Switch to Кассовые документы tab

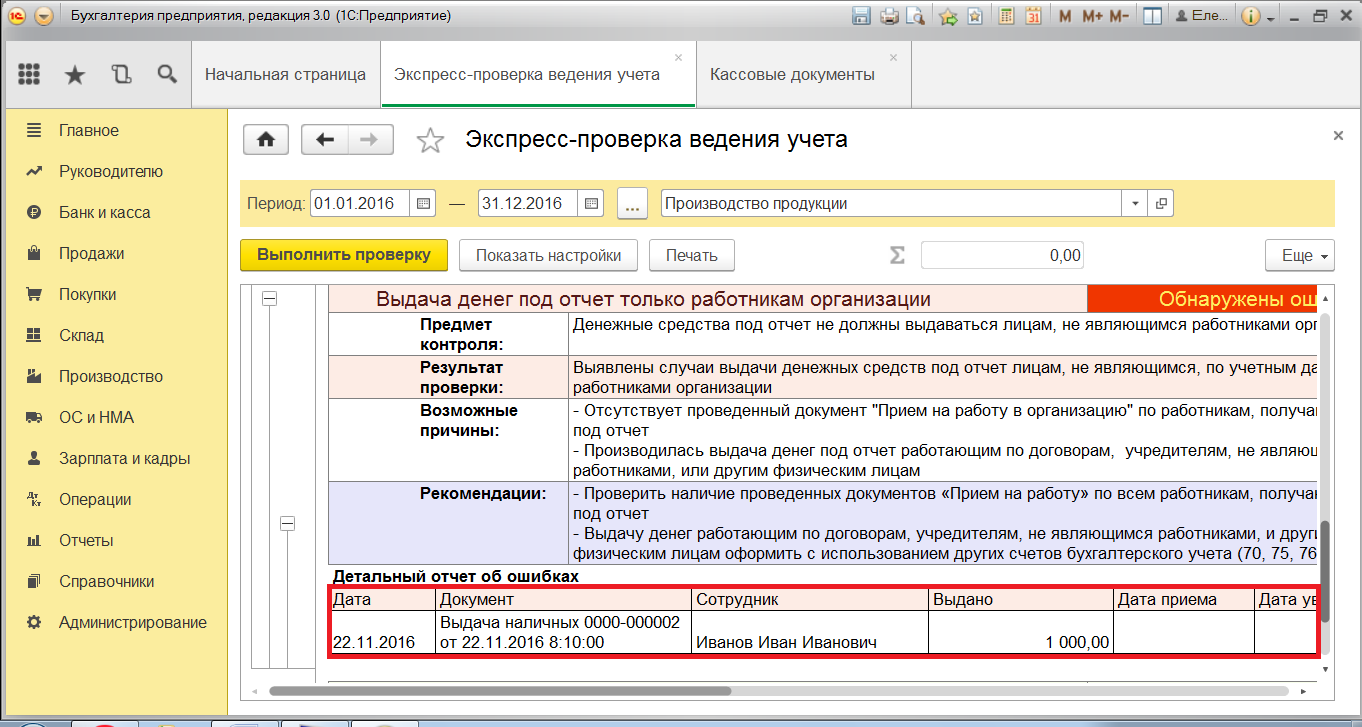pos(792,75)
